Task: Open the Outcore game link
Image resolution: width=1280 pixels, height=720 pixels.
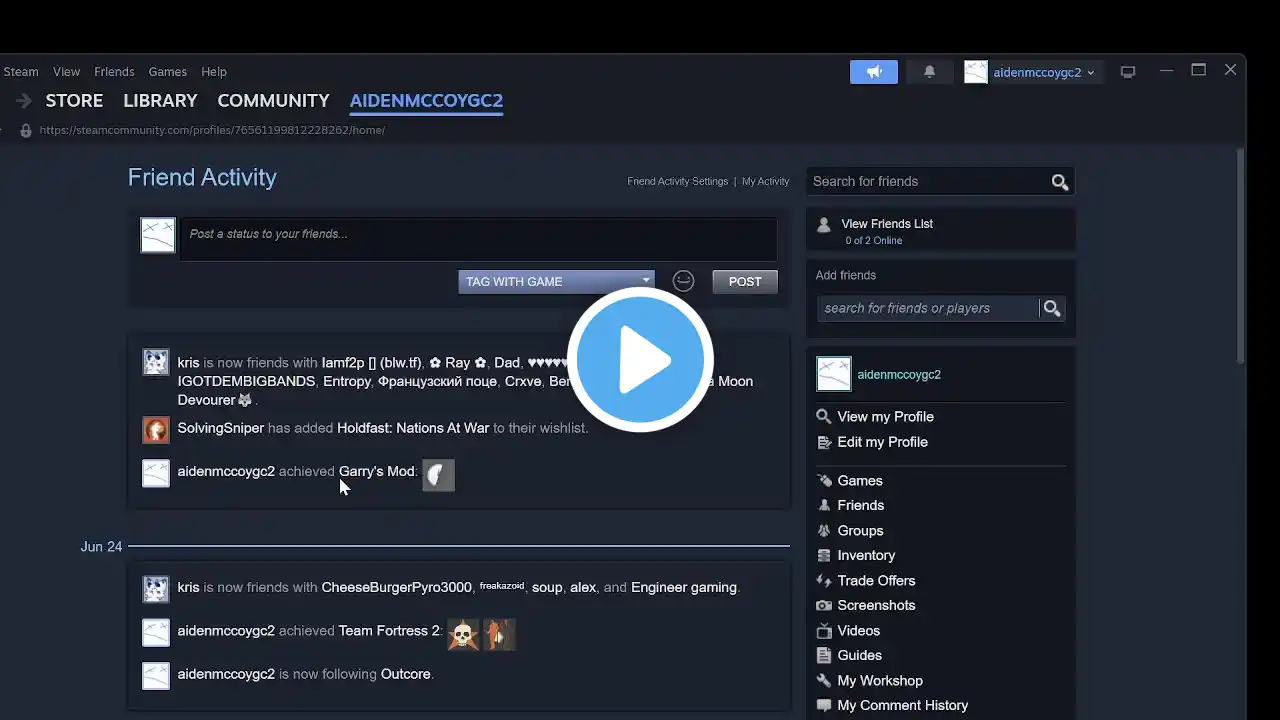Action: 405,674
